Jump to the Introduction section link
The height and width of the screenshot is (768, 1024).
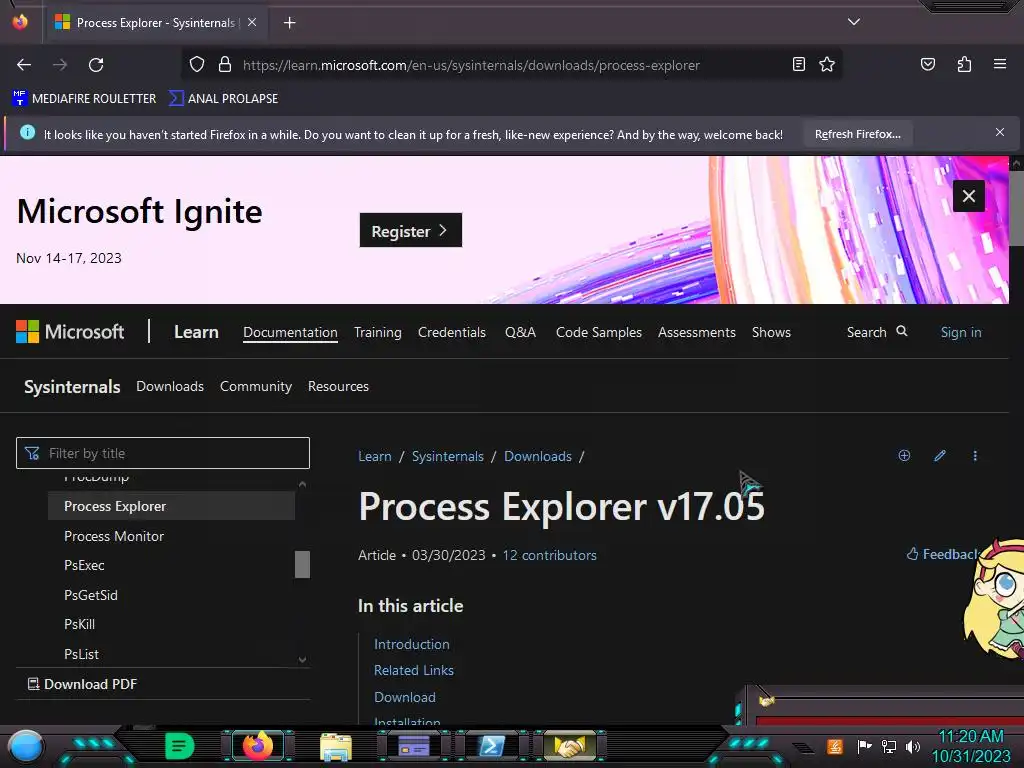pyautogui.click(x=411, y=644)
